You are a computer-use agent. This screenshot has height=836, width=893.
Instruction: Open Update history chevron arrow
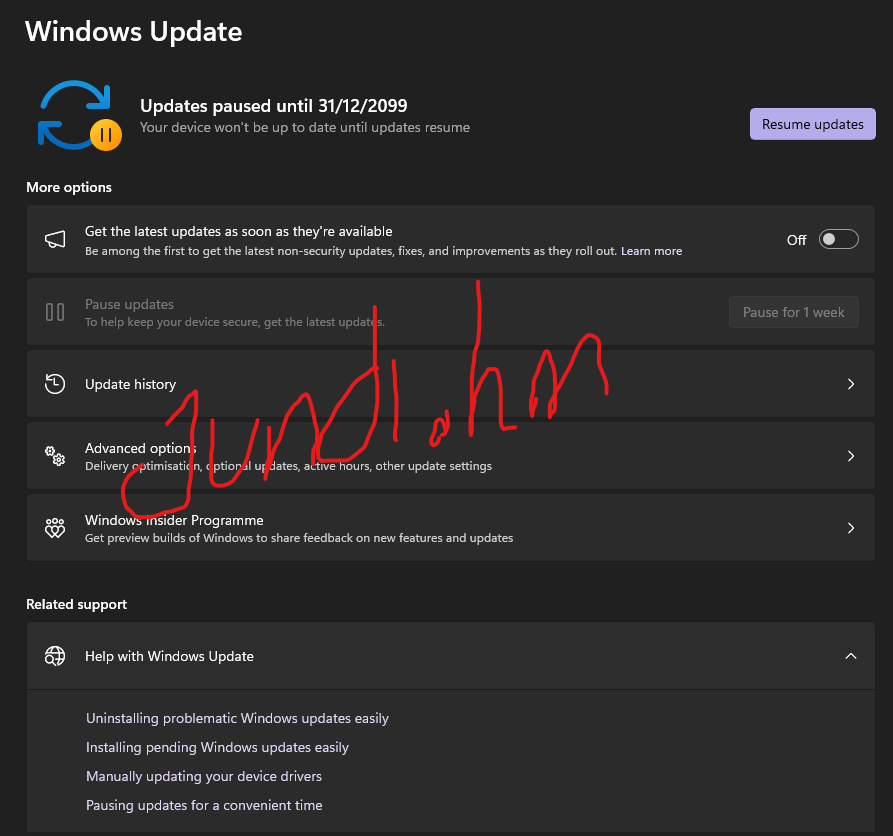point(850,384)
